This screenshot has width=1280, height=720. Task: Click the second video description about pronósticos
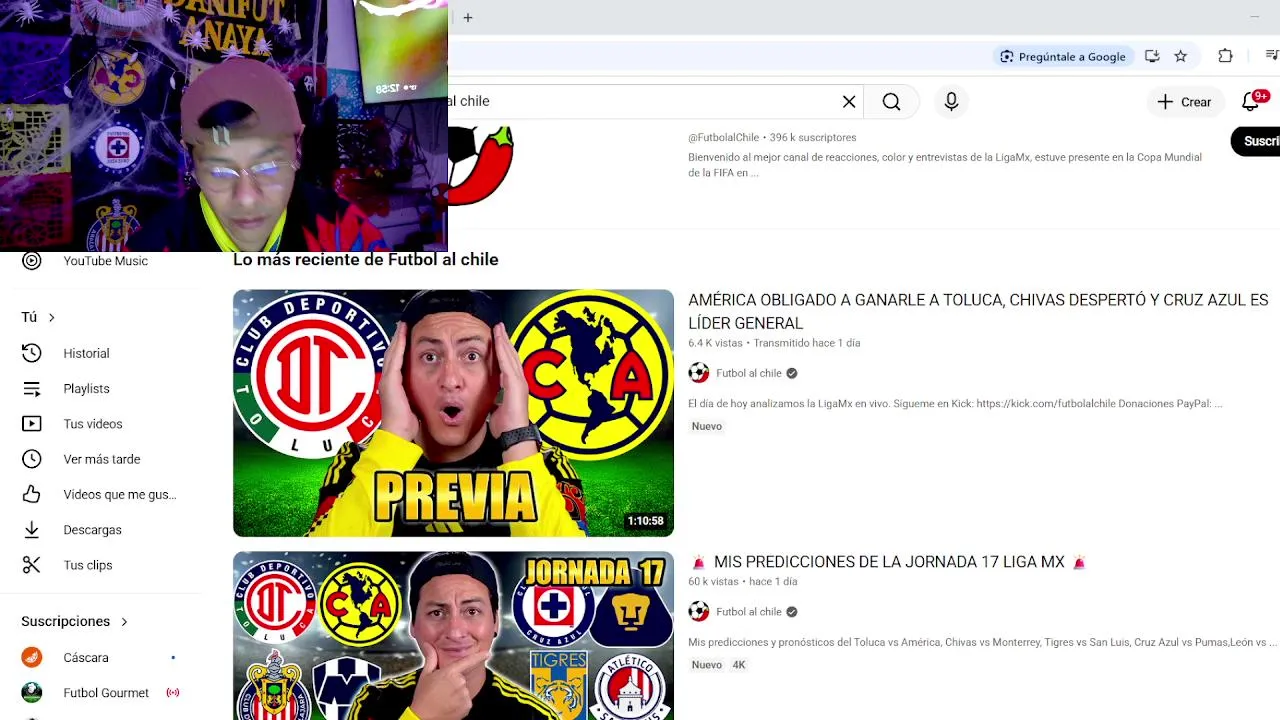tap(983, 643)
